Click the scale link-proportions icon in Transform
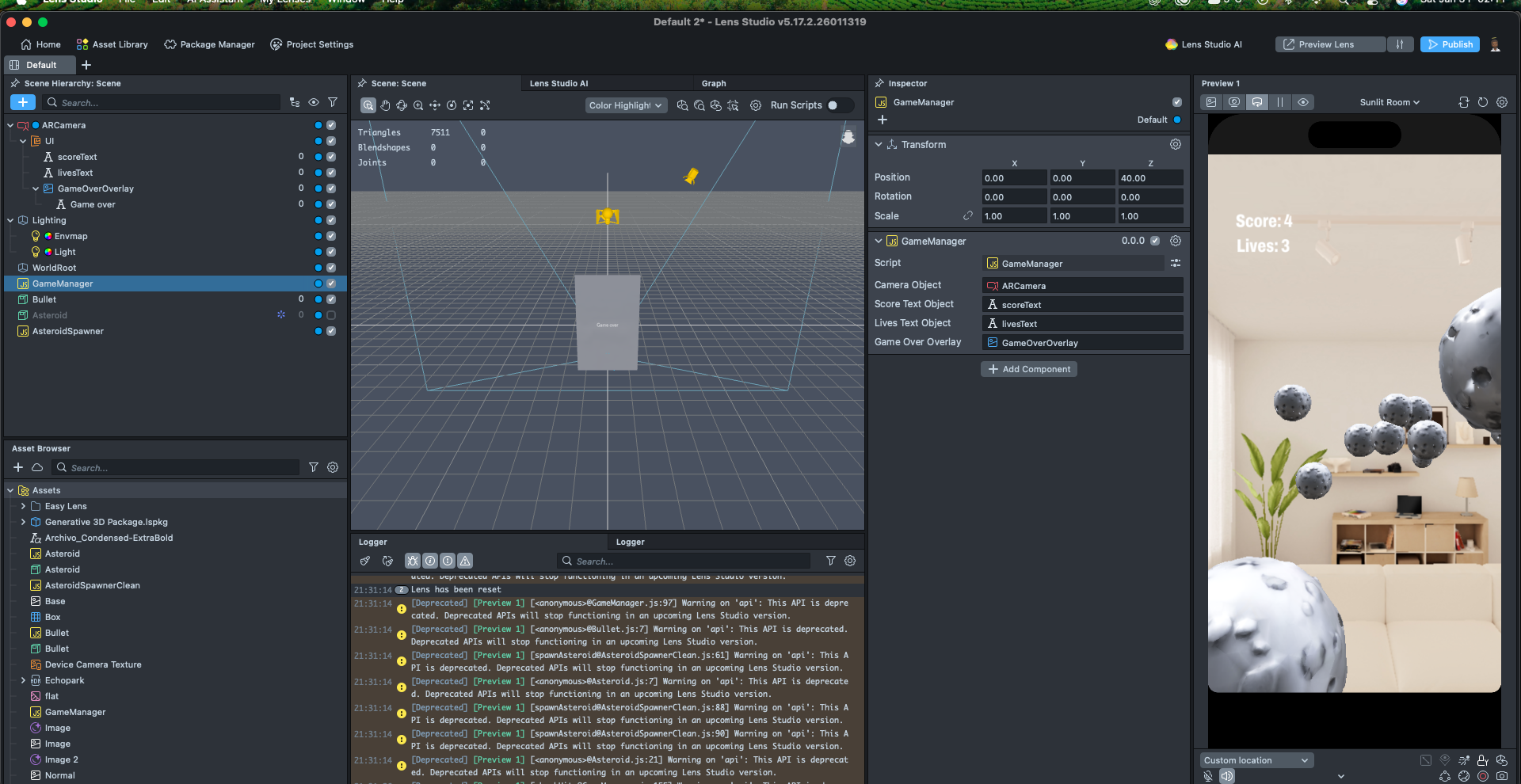Screen dimensions: 1521x784 (968, 215)
